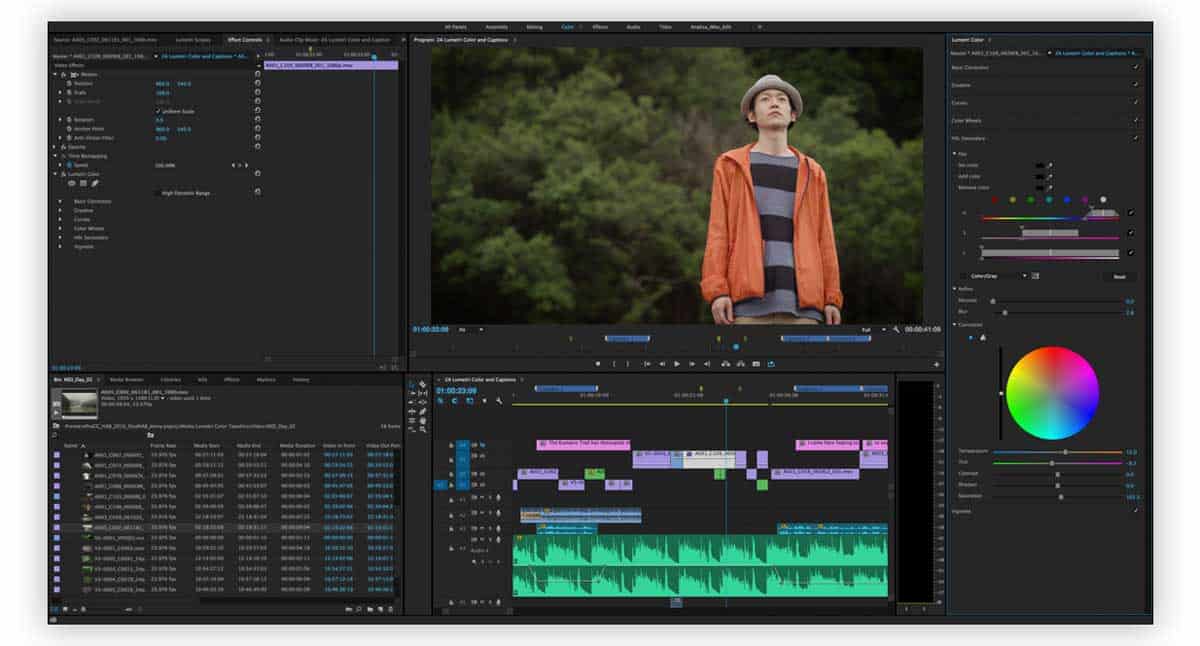Expand Basic Correction in Effect Controls list
This screenshot has width=1200, height=646.
pos(61,201)
